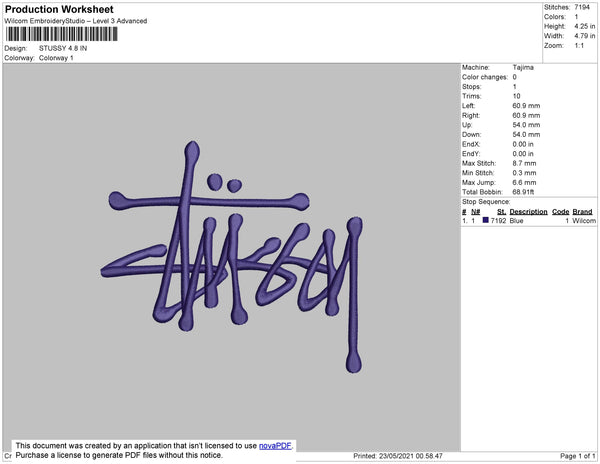Screen dimensions: 600x464
Task: Click the St. column header
Action: tap(501, 212)
